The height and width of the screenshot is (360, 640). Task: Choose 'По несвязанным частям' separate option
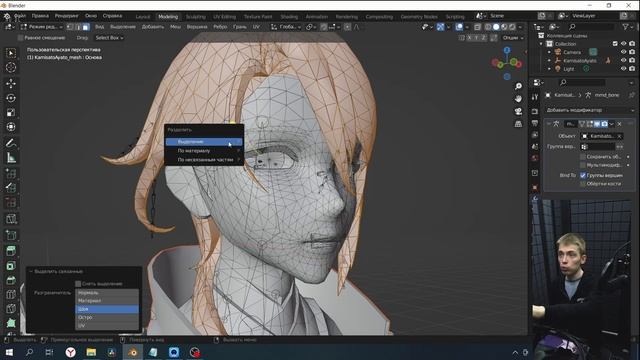coord(204,160)
